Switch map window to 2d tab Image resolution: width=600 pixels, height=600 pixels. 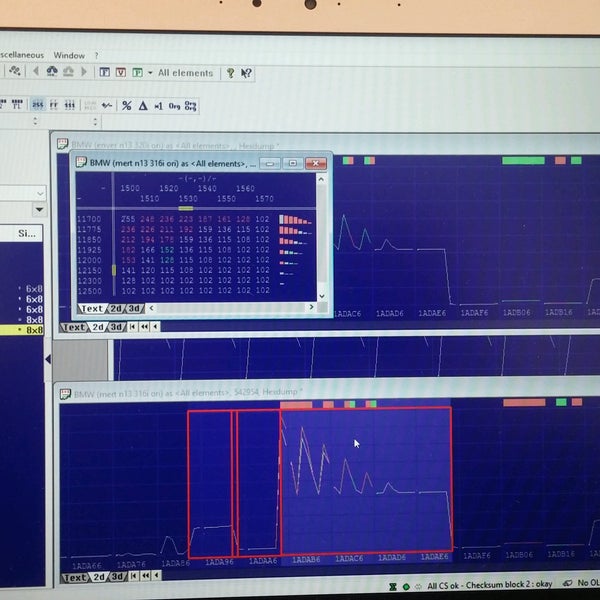(x=116, y=308)
